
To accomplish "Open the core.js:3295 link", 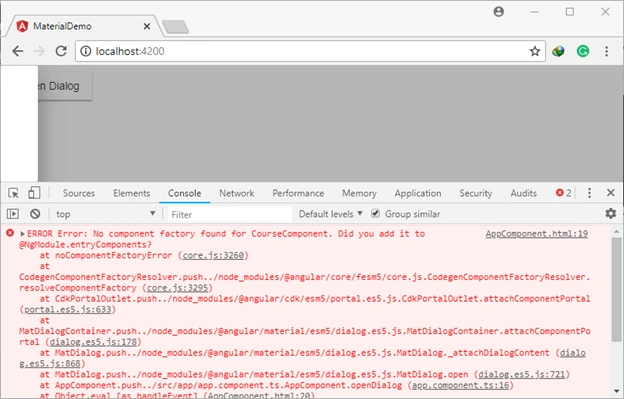I will (x=177, y=288).
